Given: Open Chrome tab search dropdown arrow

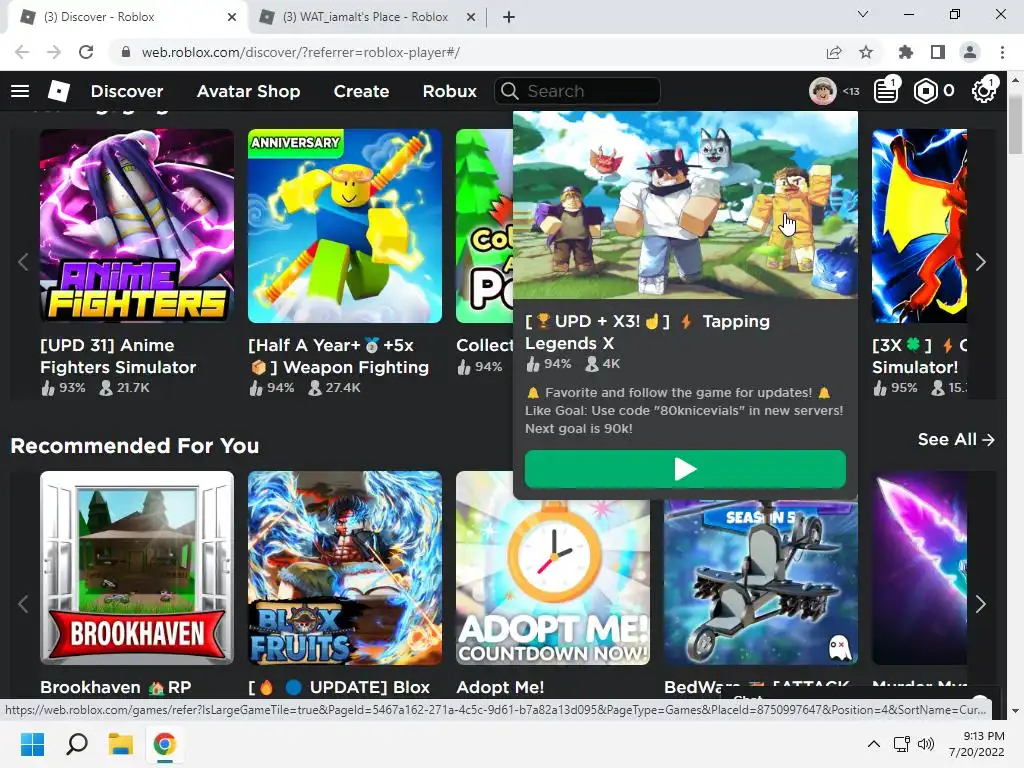Looking at the screenshot, I should point(863,14).
